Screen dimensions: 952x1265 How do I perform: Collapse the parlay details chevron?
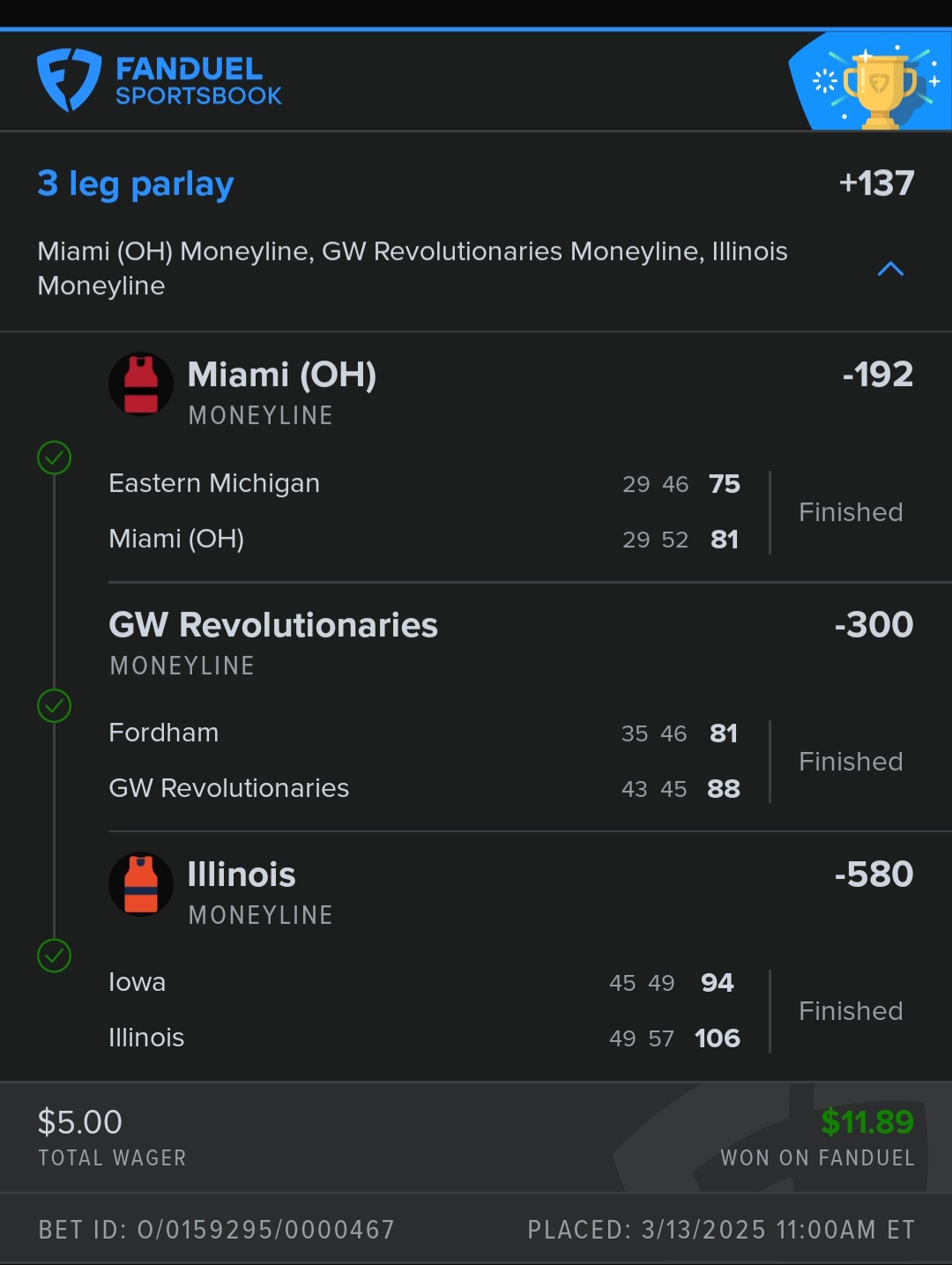click(x=890, y=269)
